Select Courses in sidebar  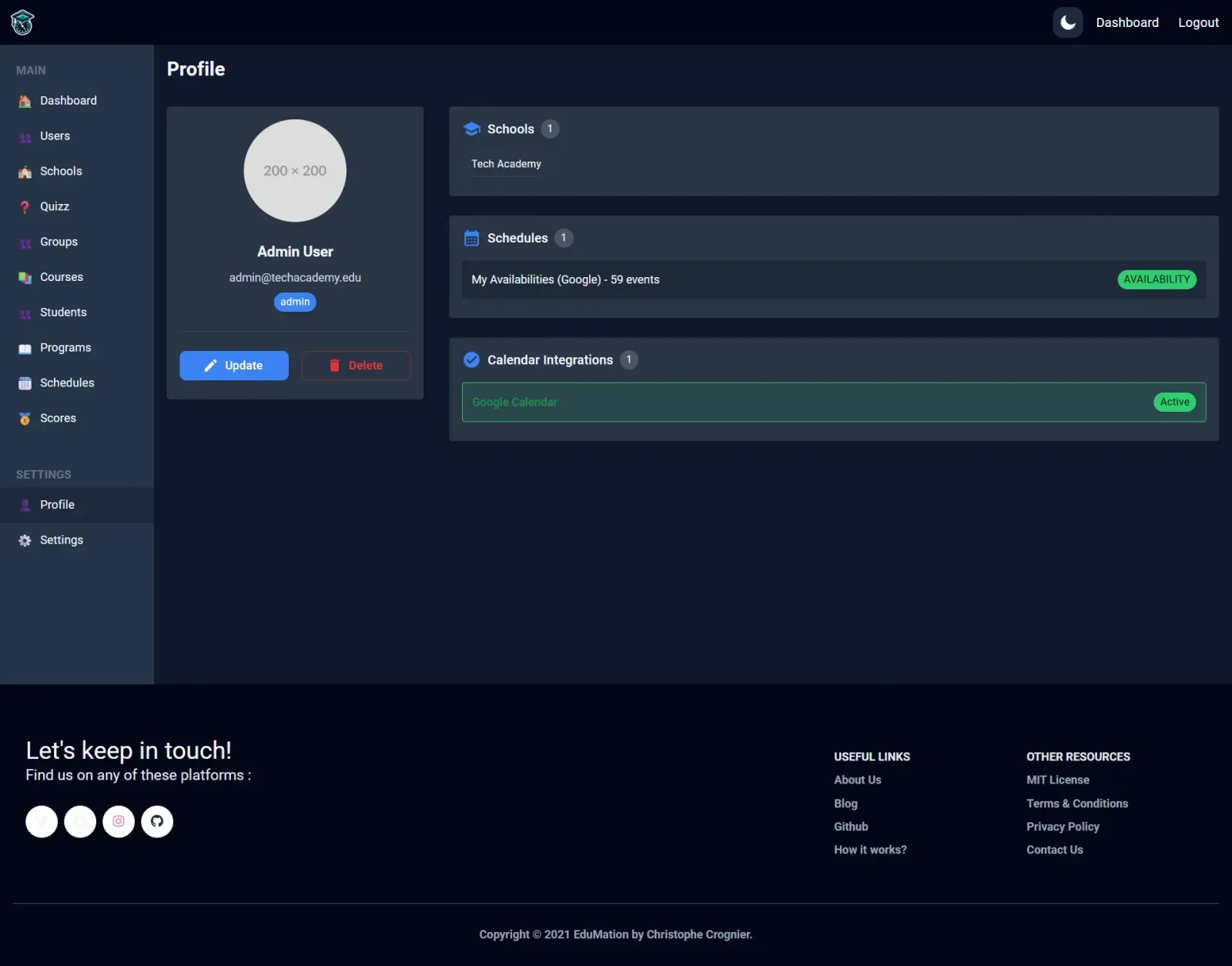(77, 277)
